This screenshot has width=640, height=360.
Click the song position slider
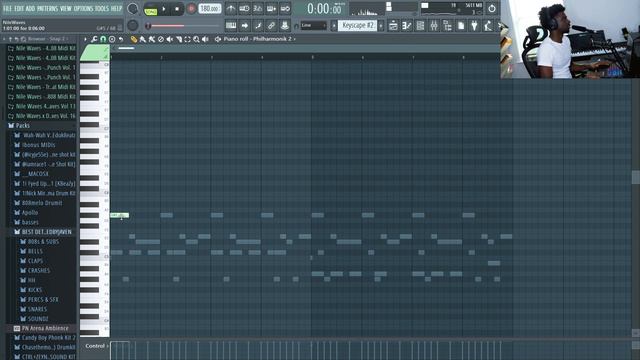183,26
